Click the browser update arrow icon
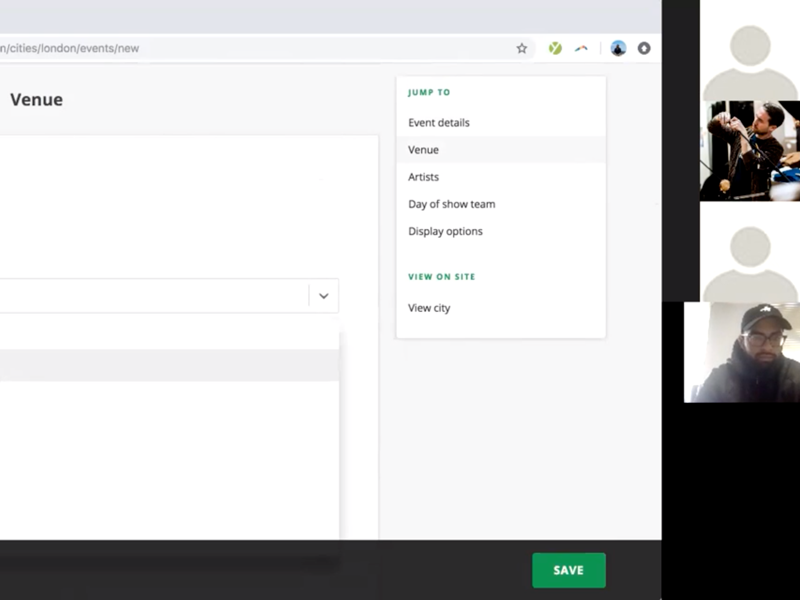Viewport: 800px width, 600px height. pyautogui.click(x=644, y=48)
